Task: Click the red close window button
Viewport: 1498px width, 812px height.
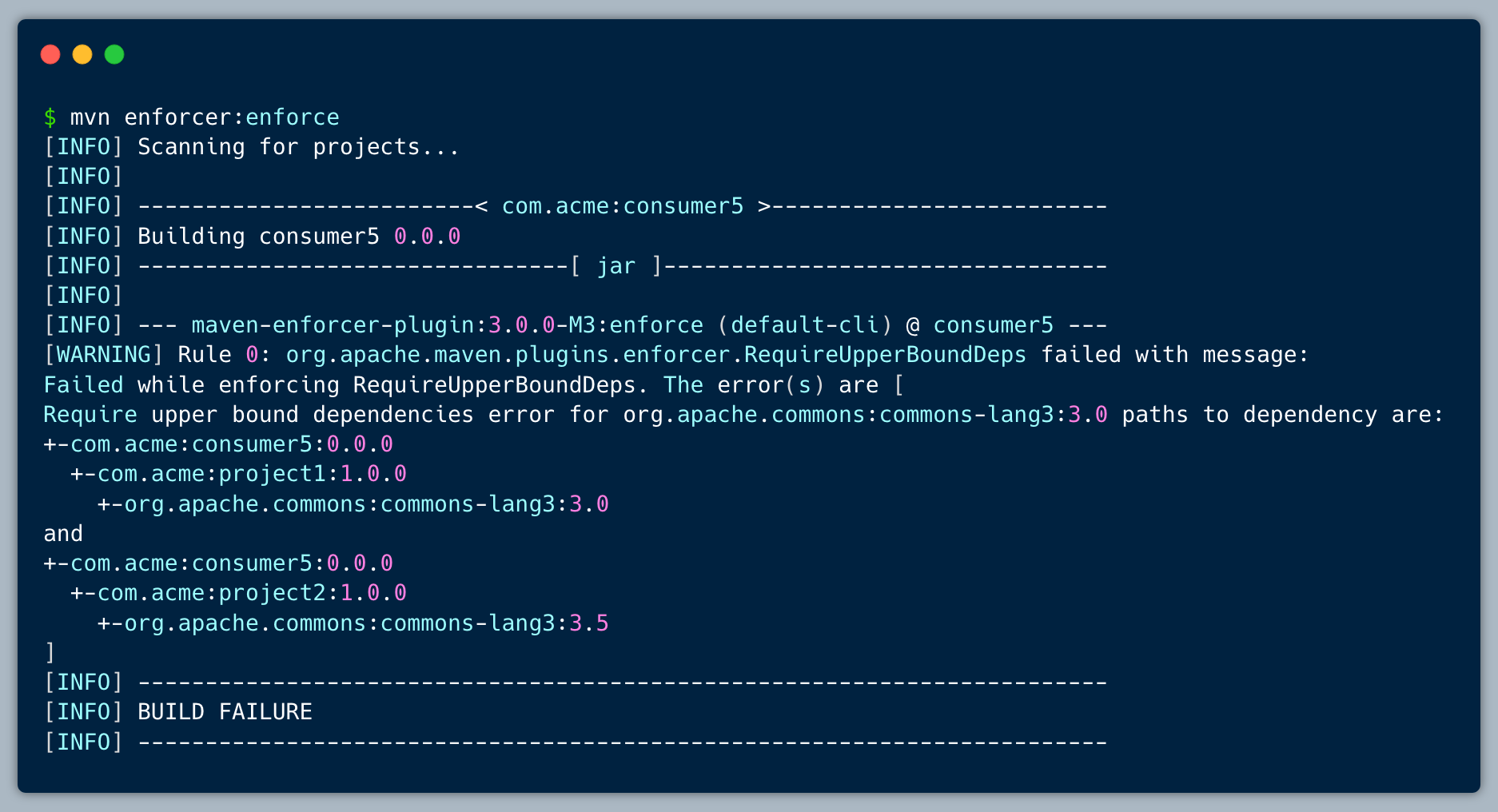Action: (50, 54)
